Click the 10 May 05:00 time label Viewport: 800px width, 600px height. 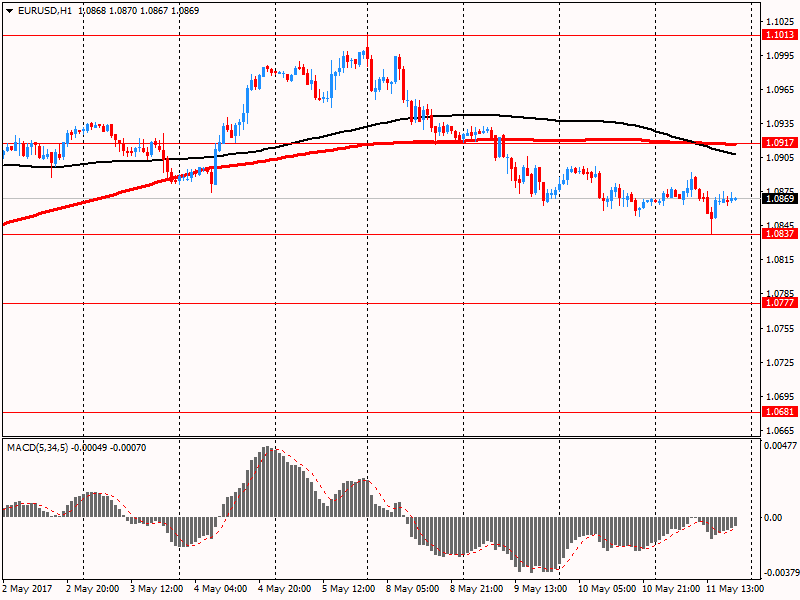[x=607, y=589]
